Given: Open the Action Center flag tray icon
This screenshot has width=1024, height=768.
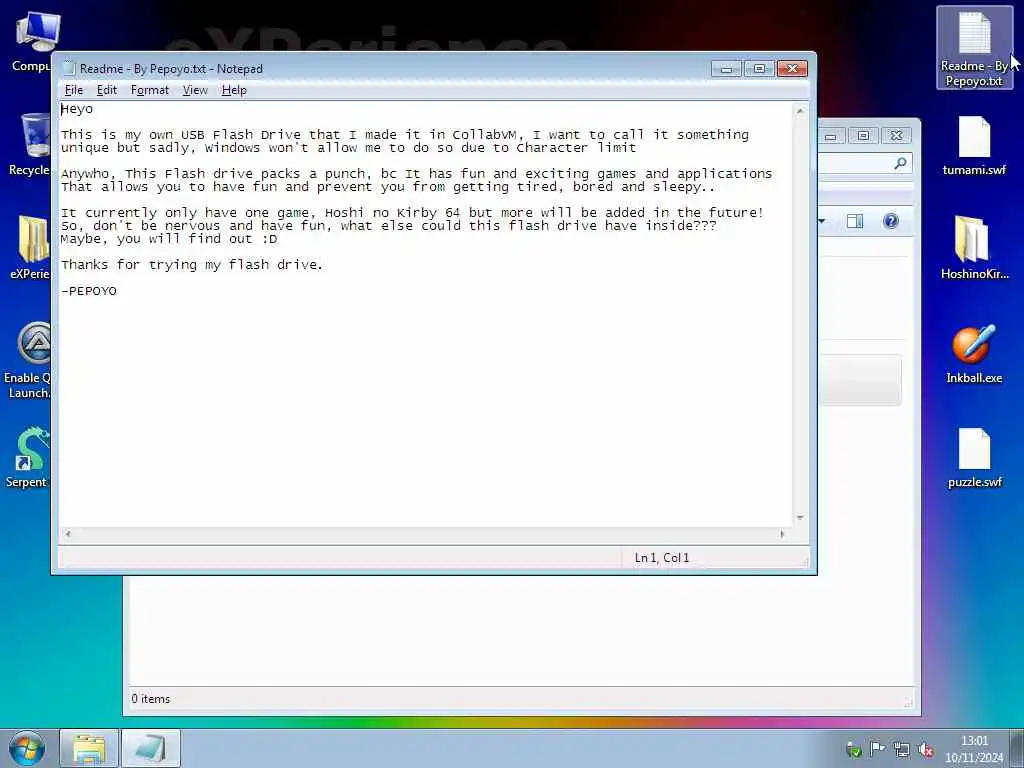Looking at the screenshot, I should pos(877,750).
